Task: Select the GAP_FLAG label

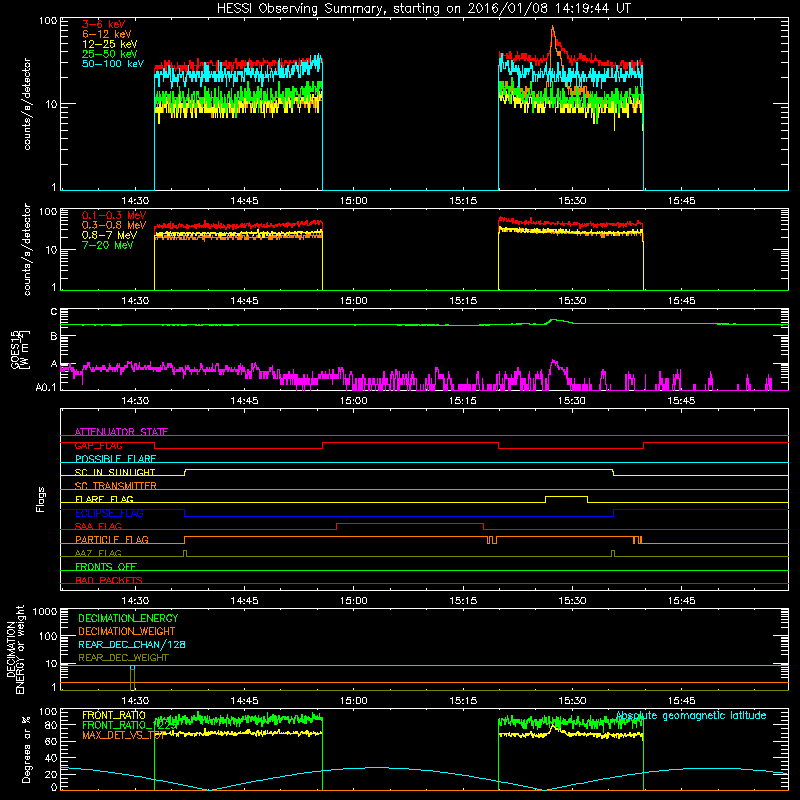Action: (98, 445)
